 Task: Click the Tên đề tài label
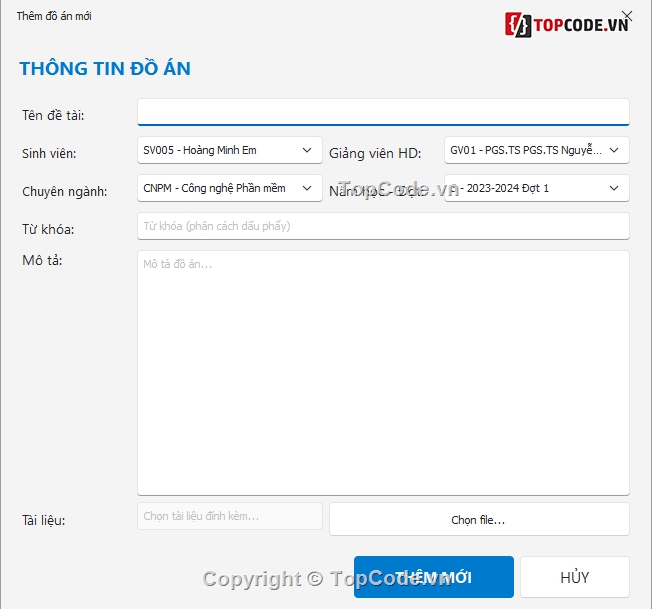point(53,115)
